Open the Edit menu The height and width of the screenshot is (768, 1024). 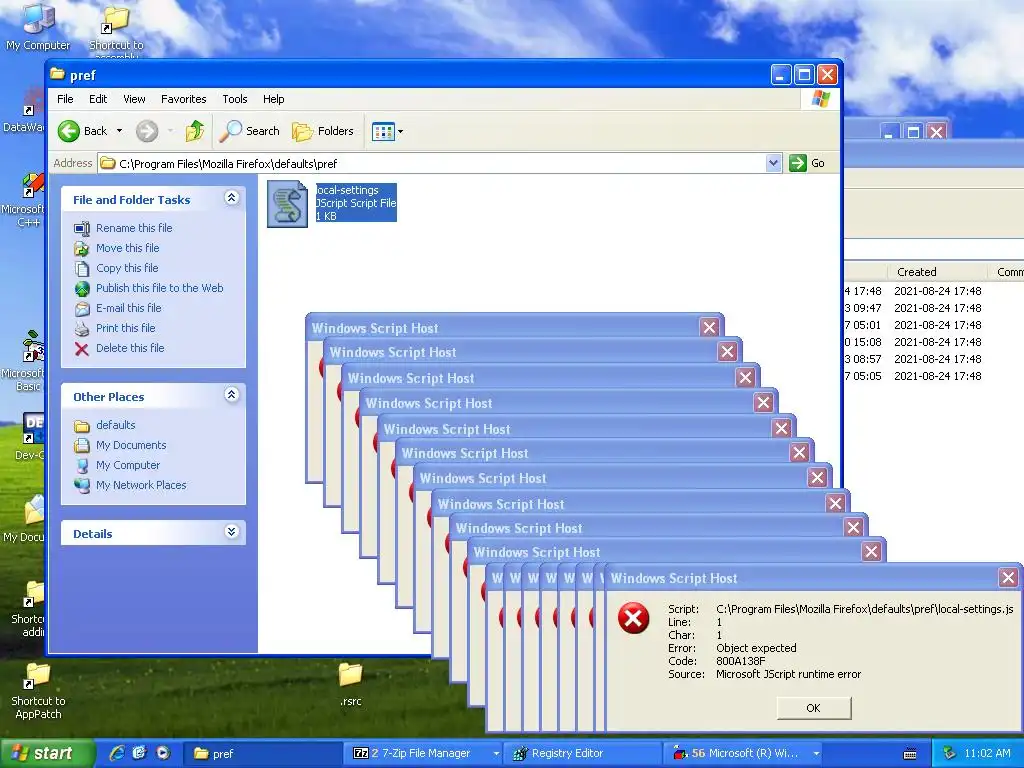click(x=98, y=99)
